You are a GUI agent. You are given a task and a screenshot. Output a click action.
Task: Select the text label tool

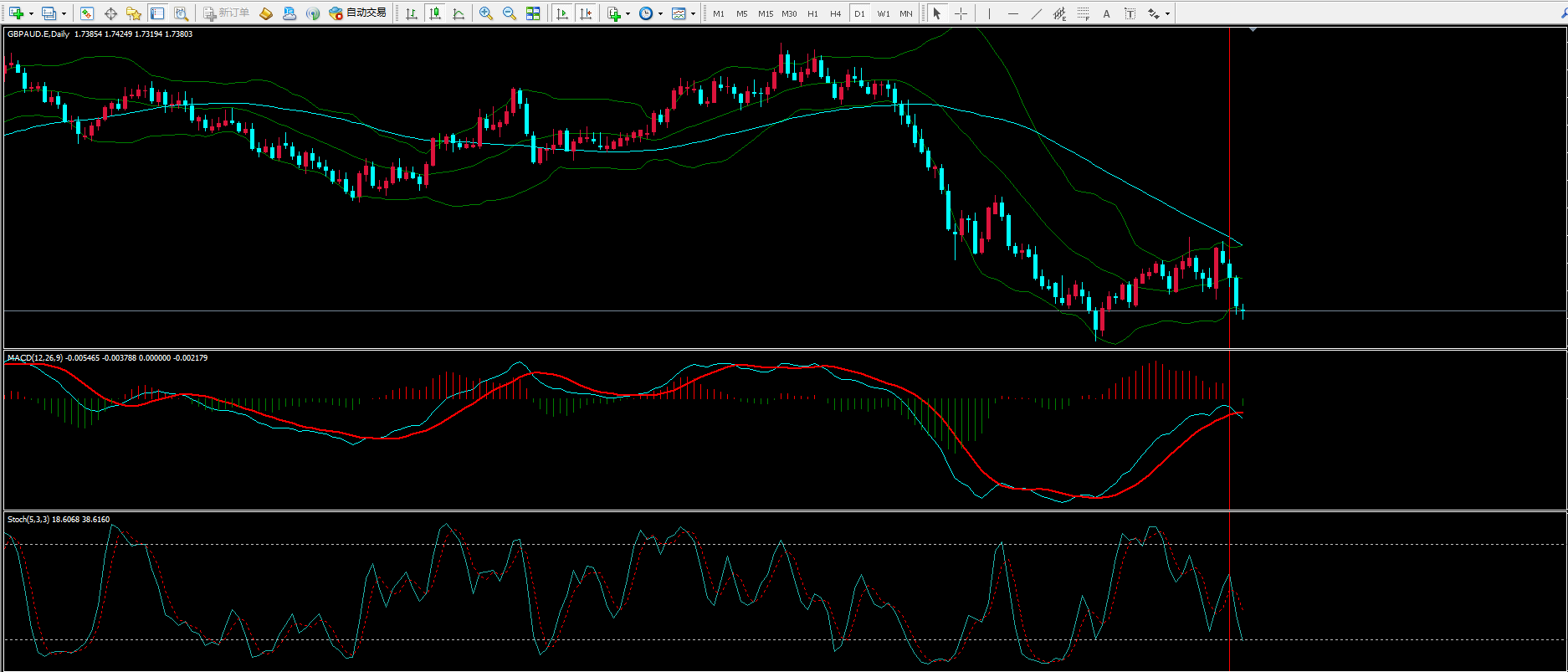(1107, 13)
